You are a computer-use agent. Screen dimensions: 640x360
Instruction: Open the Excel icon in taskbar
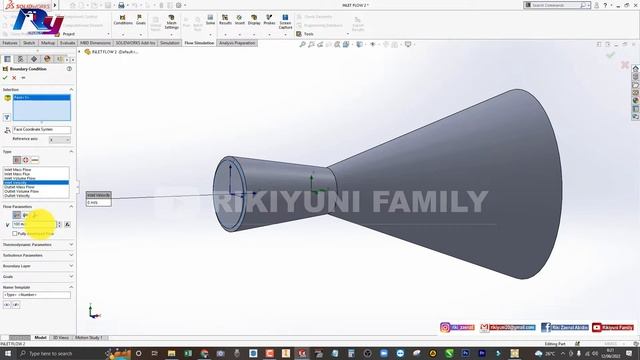[188, 353]
